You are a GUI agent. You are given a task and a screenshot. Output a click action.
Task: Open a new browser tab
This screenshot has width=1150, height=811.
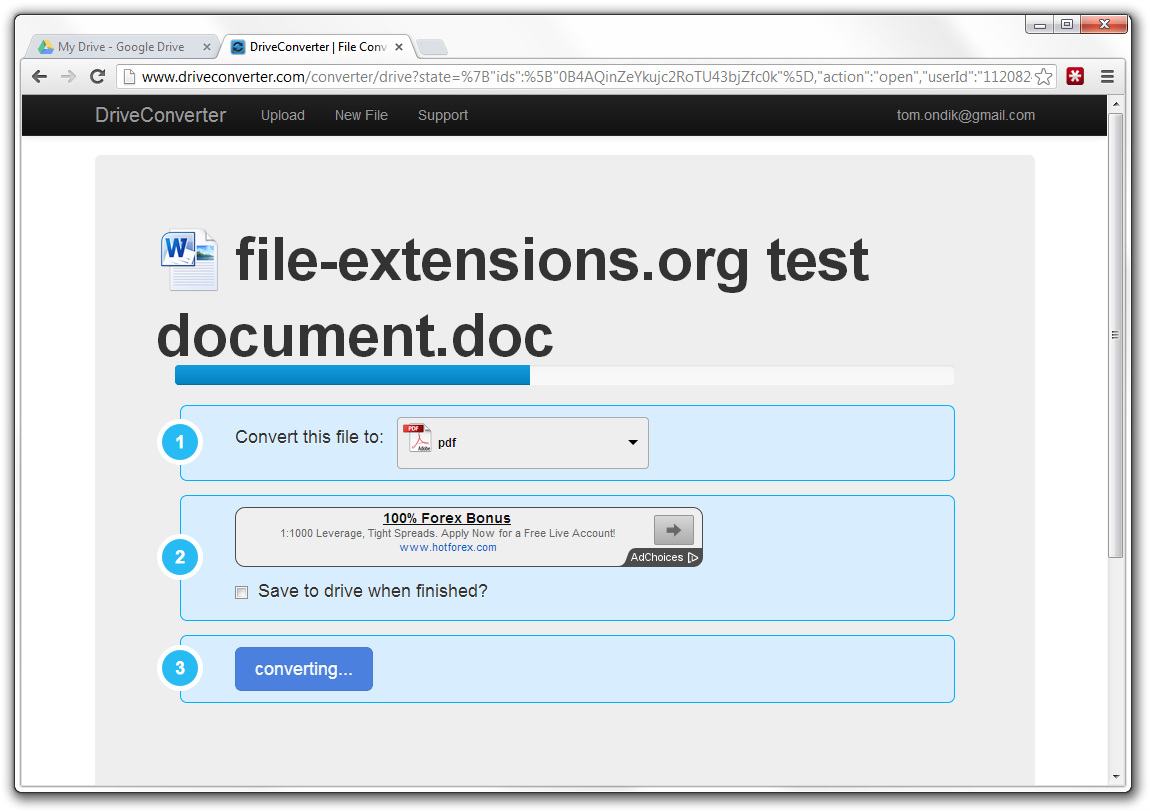click(432, 48)
